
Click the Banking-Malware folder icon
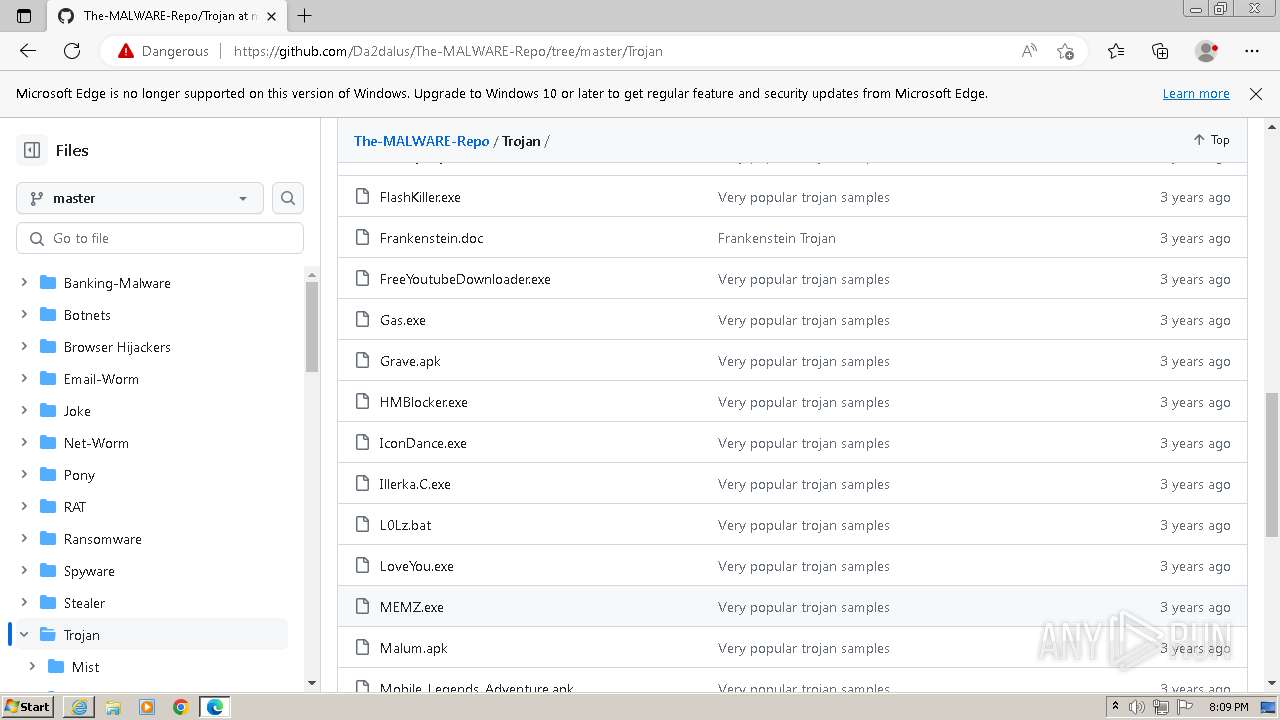click(47, 283)
